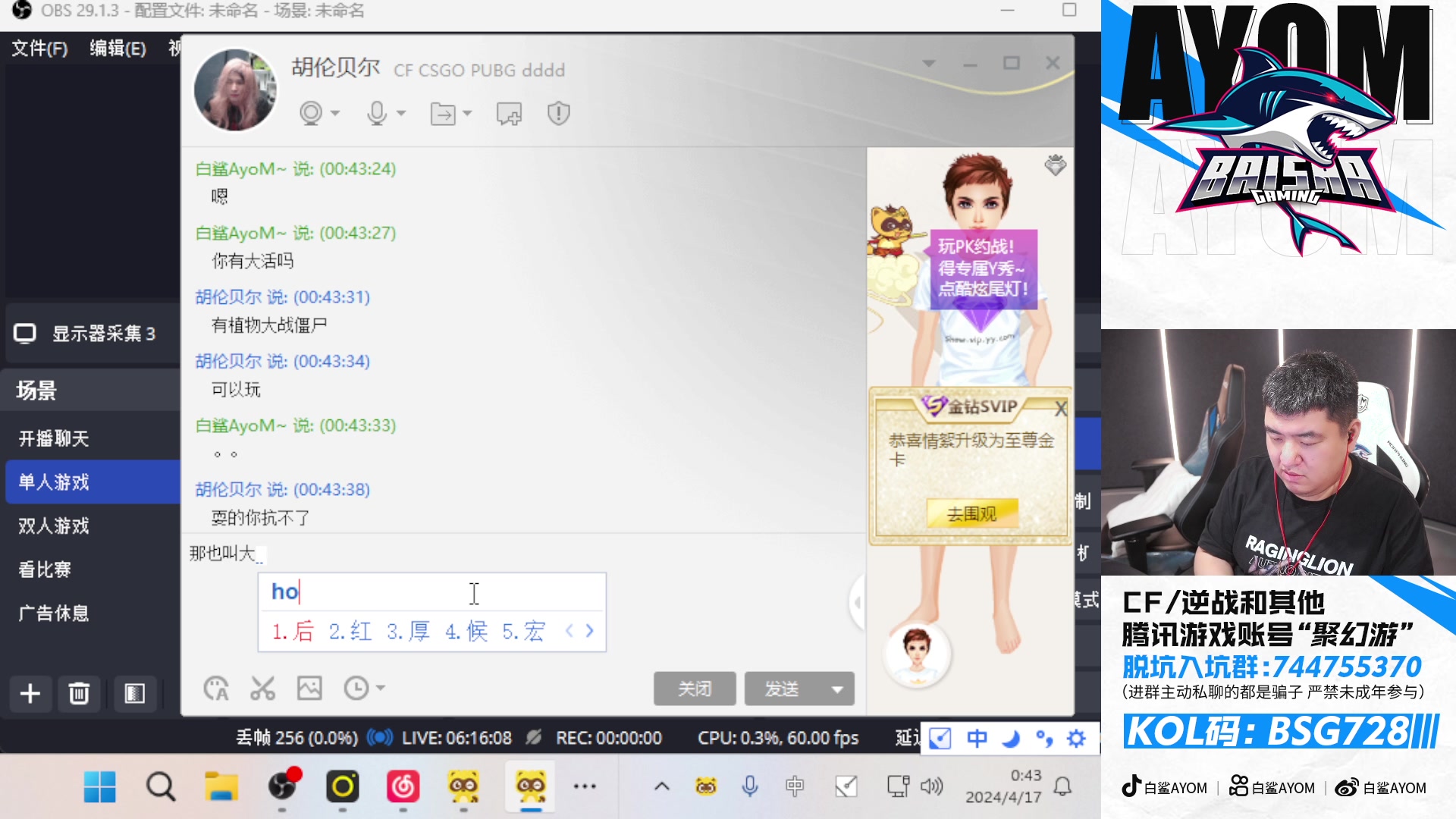Click the PK约战 promotional banner
Viewport: 1456px width, 819px height.
pyautogui.click(x=983, y=268)
